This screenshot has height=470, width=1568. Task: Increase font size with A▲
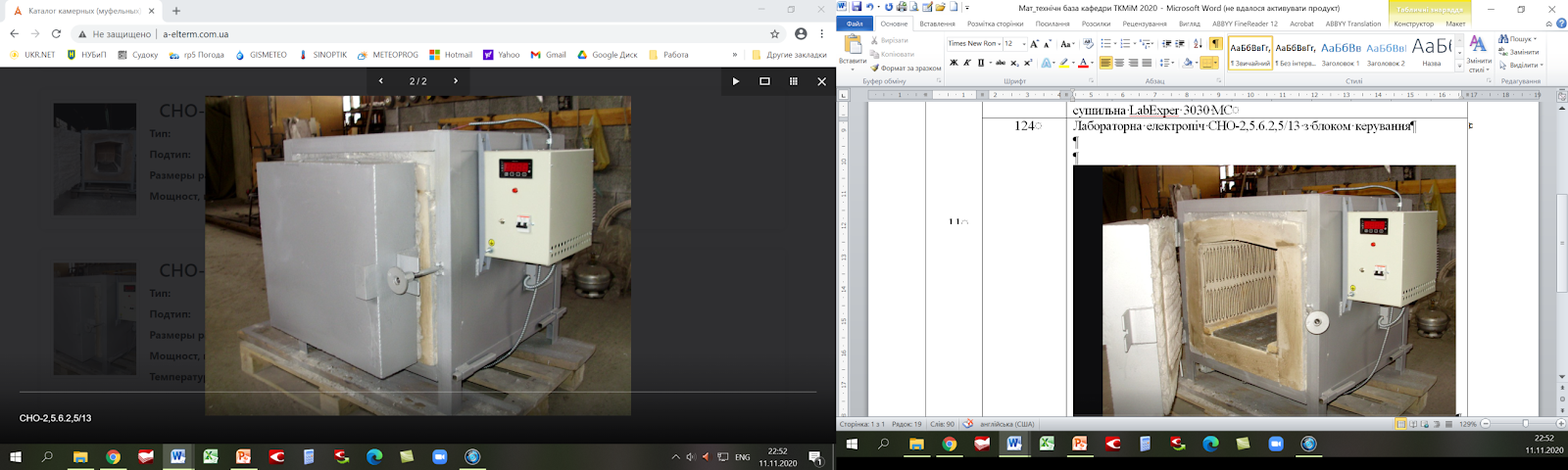coord(1034,43)
